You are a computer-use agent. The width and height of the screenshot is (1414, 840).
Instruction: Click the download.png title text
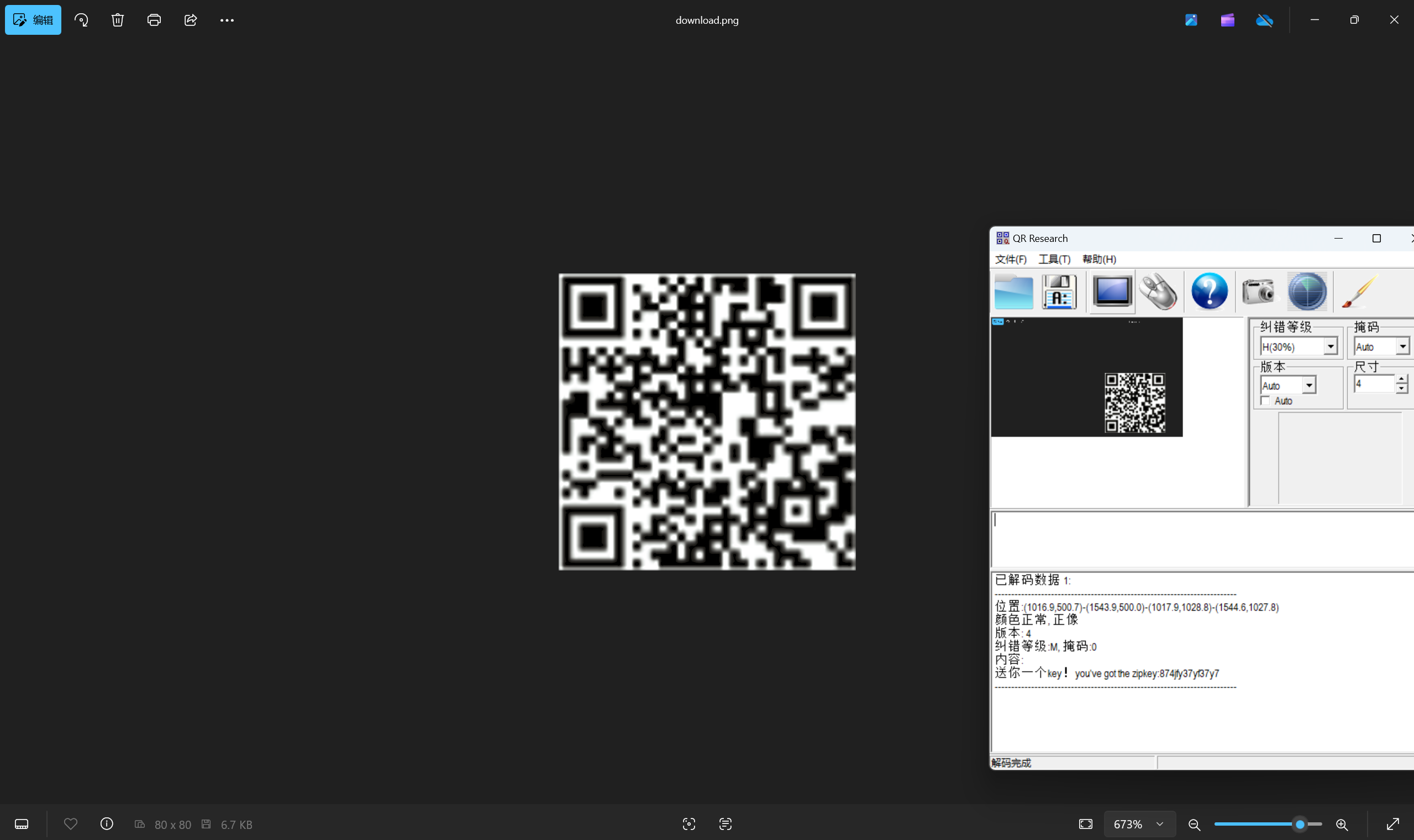[707, 20]
